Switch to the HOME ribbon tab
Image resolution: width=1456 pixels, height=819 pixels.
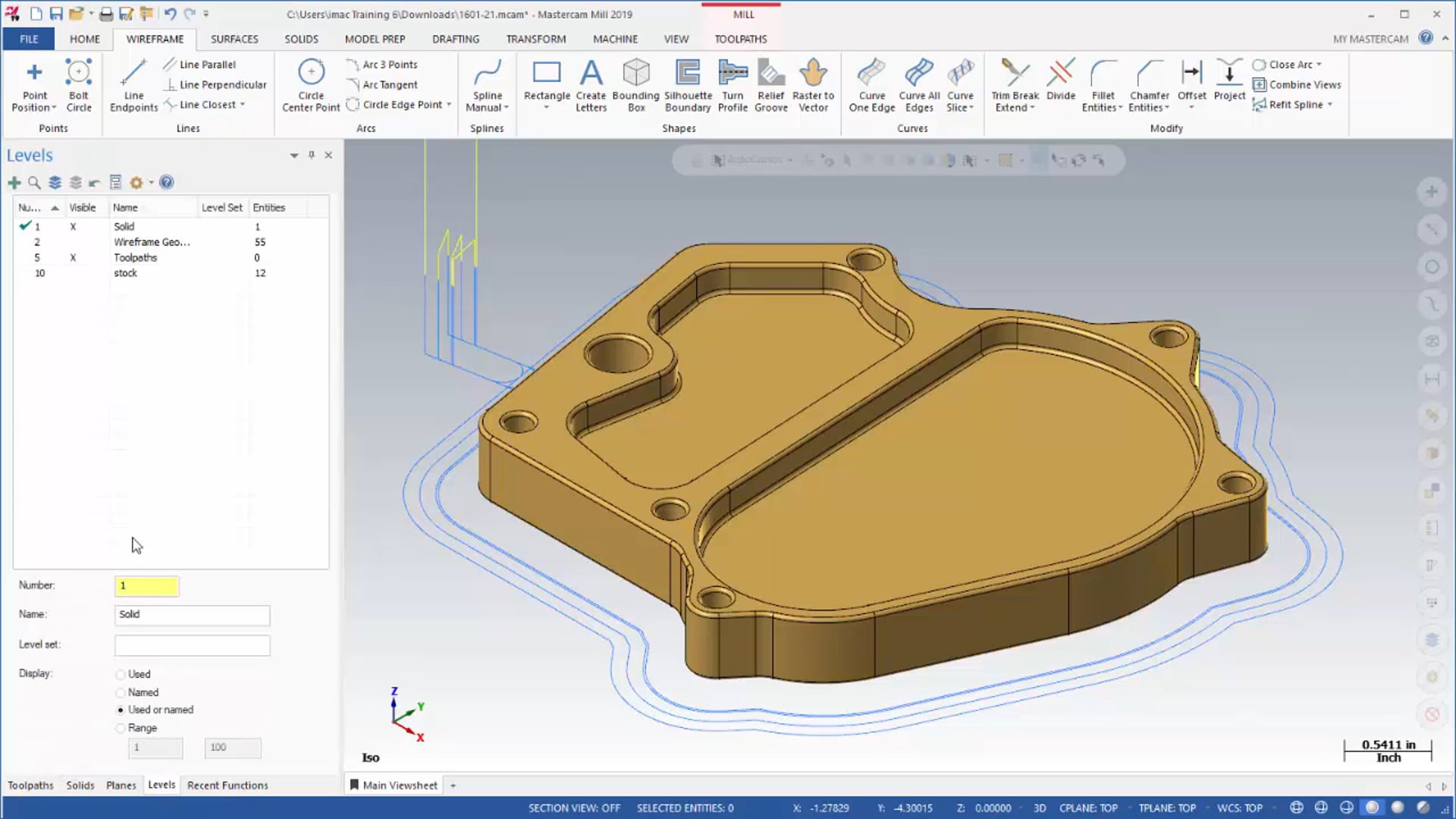tap(85, 39)
